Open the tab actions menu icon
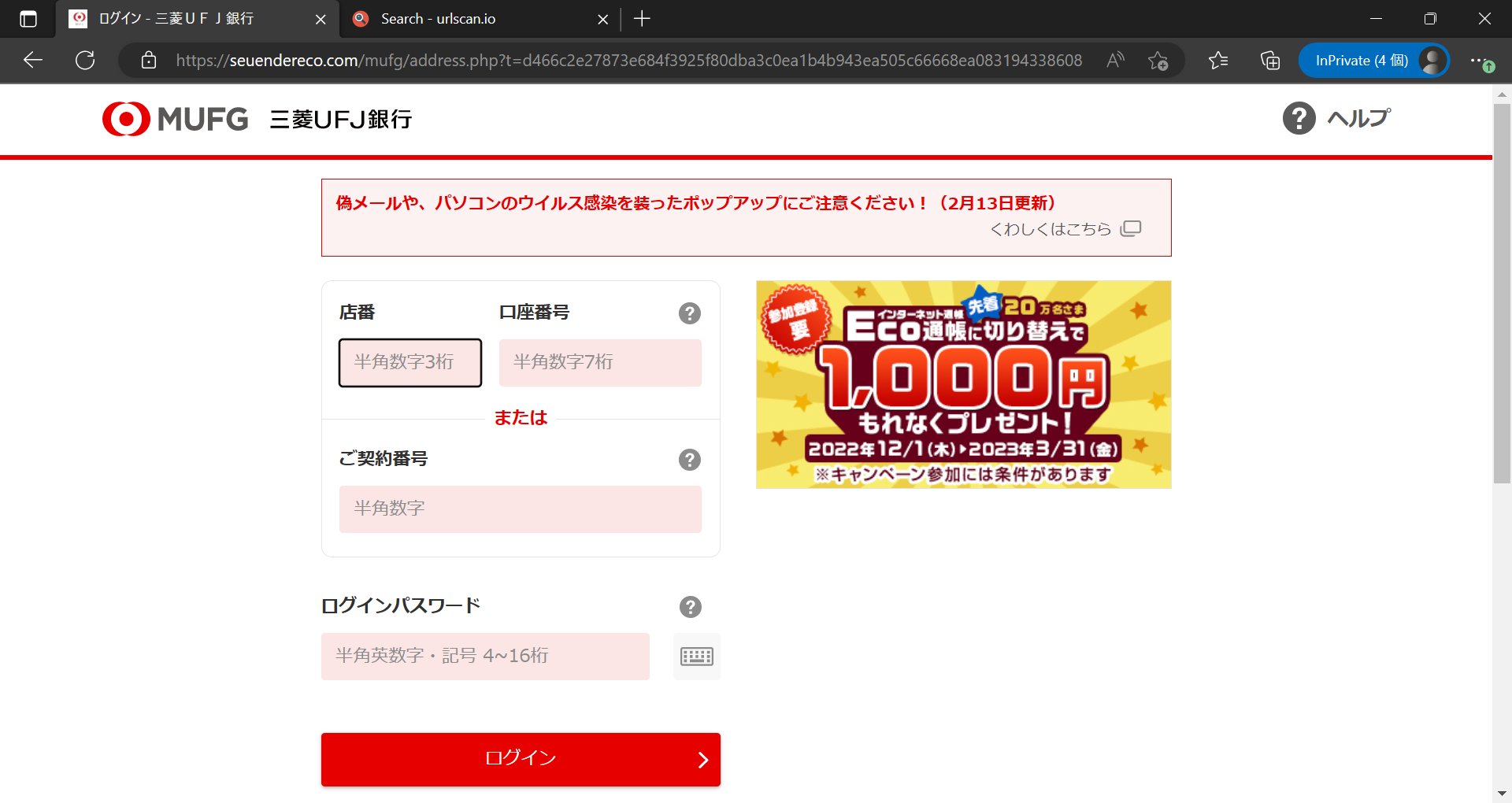 [28, 19]
